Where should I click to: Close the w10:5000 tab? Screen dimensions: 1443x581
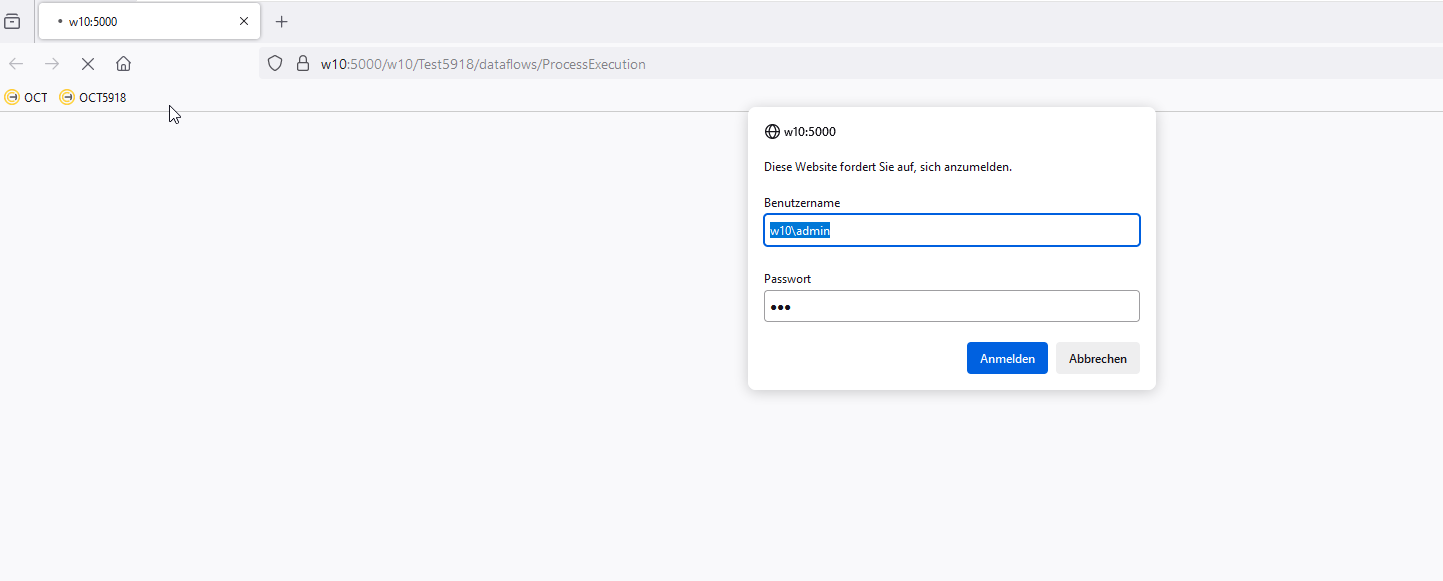point(244,21)
